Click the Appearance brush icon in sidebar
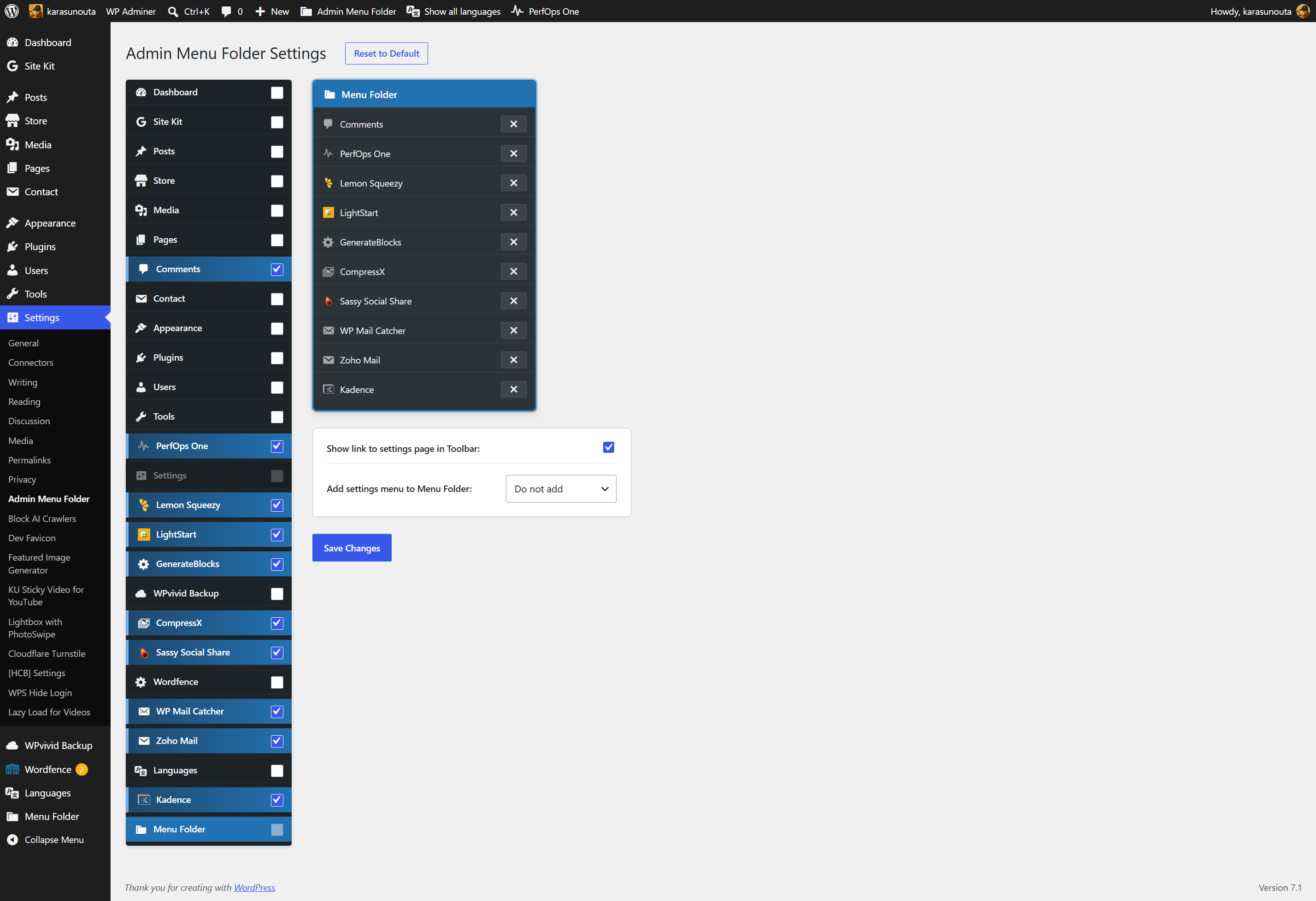 [x=12, y=223]
